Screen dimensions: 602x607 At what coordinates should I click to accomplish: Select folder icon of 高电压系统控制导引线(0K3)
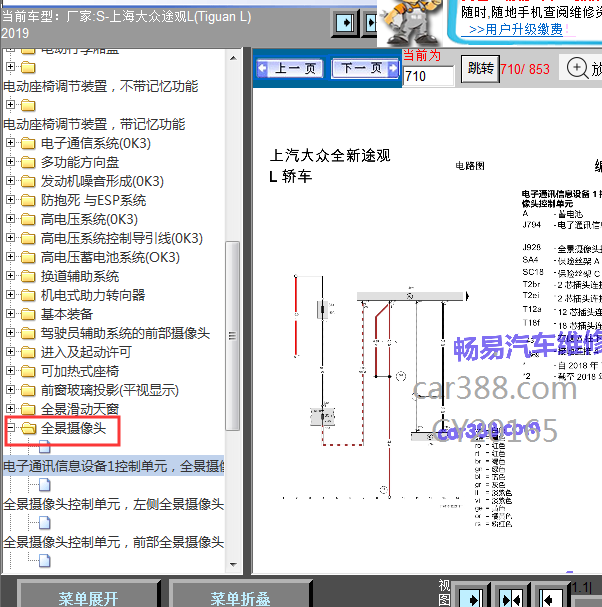[x=28, y=238]
